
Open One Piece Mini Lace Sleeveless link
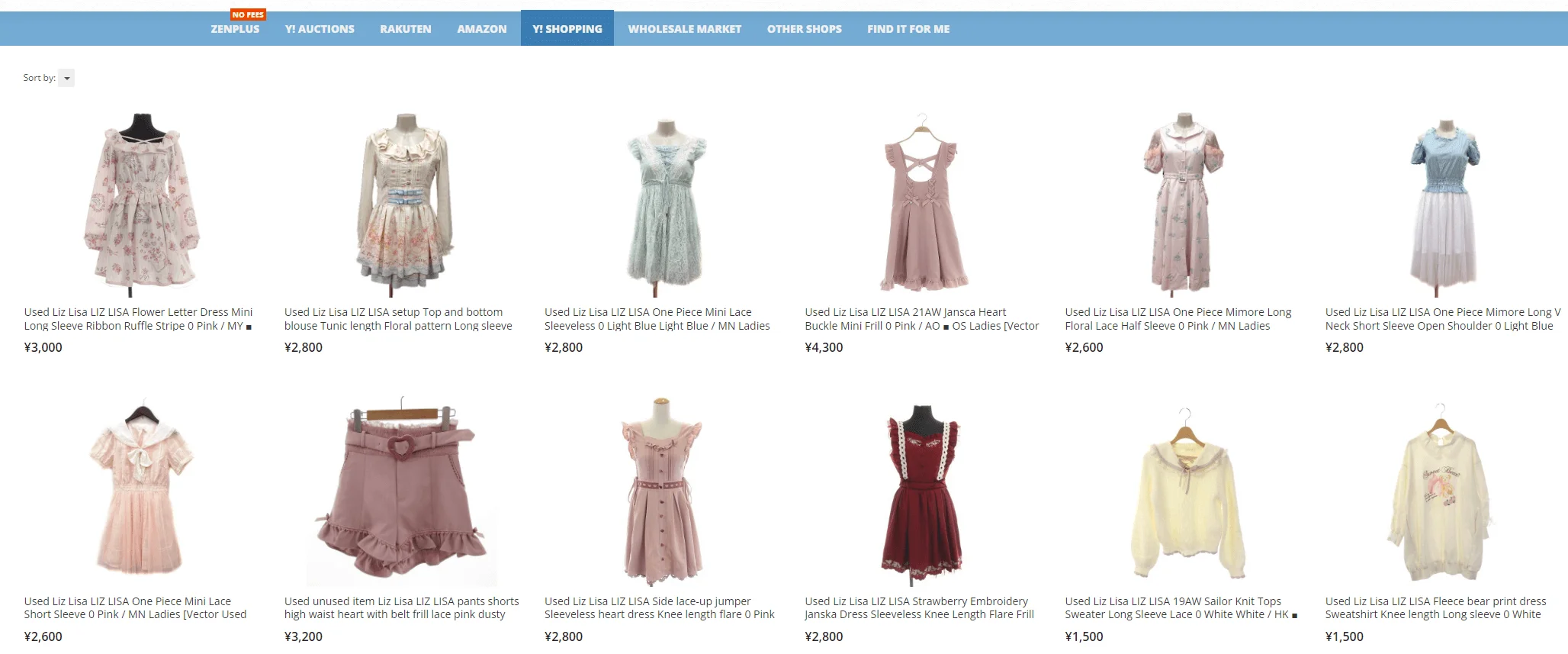(x=657, y=319)
